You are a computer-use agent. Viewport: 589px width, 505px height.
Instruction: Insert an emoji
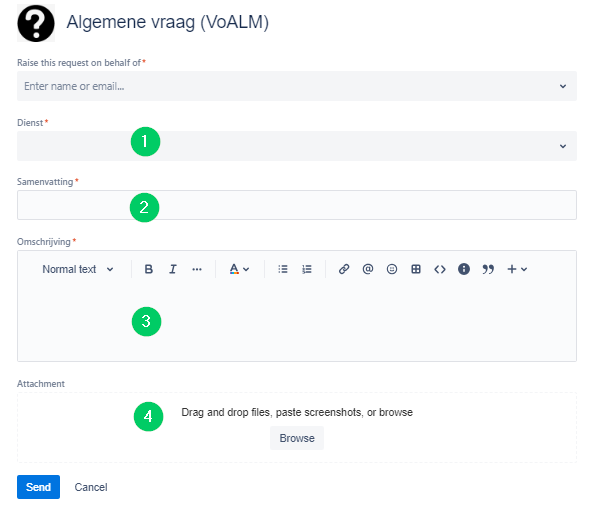pos(392,269)
